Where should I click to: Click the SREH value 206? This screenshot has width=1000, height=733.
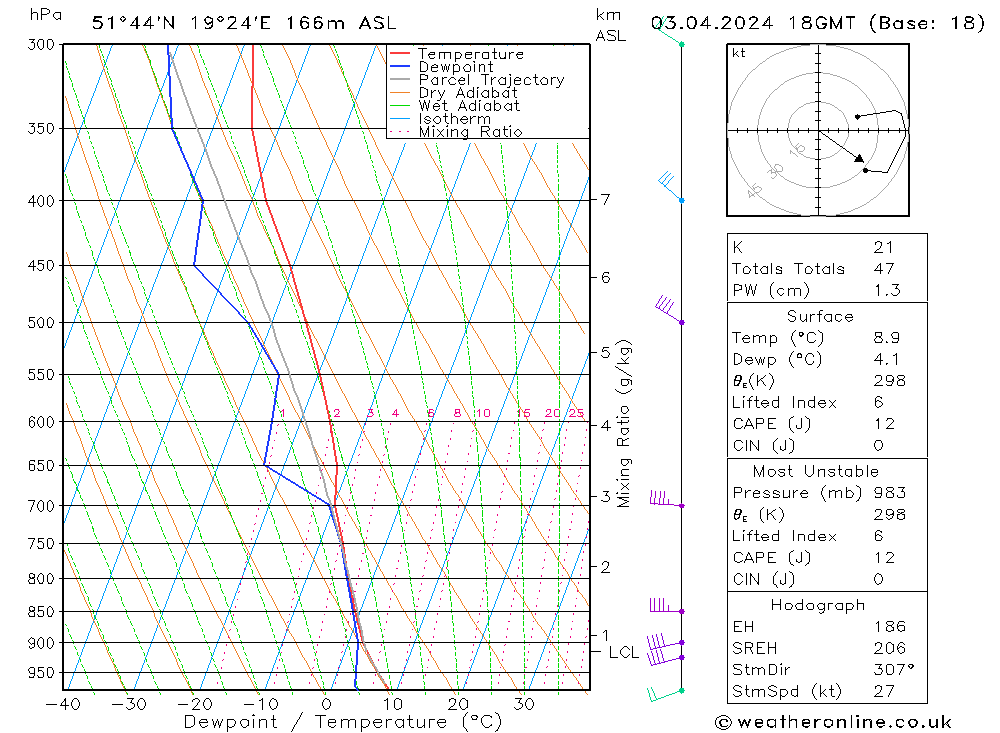890,649
